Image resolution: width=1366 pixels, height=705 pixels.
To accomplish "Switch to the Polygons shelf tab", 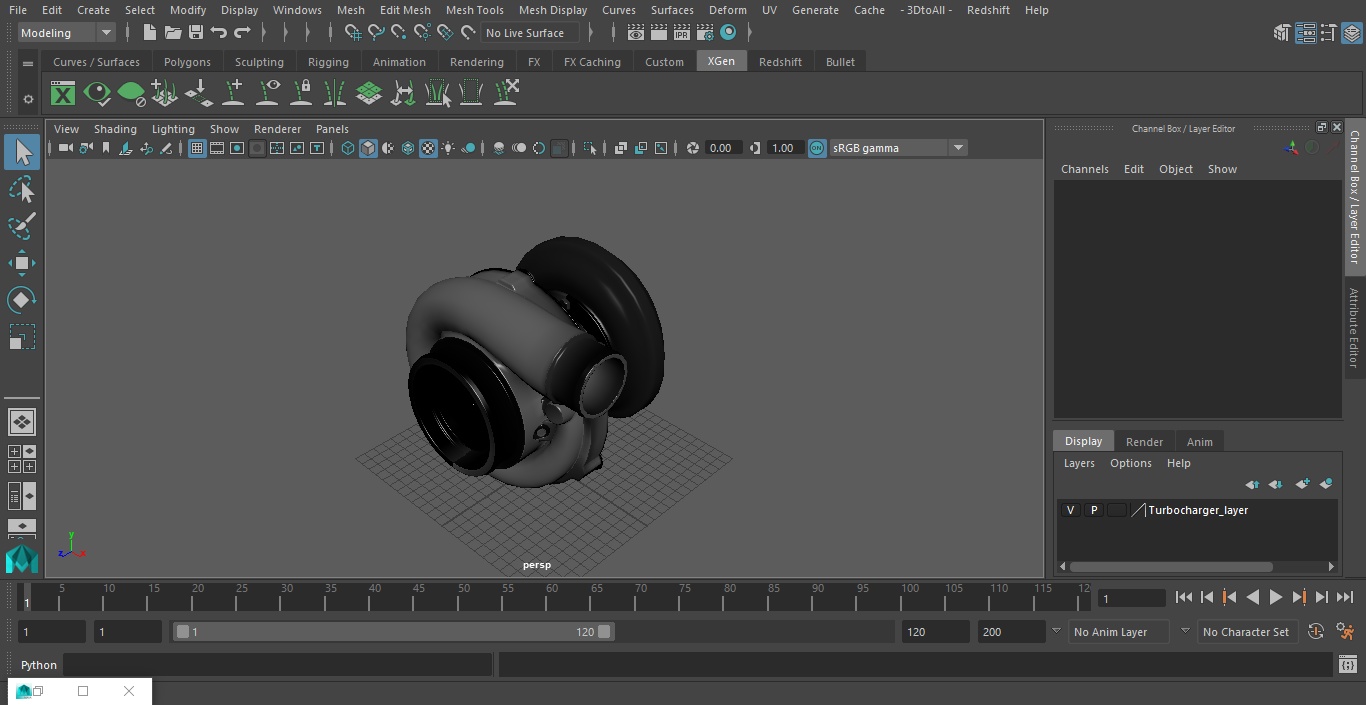I will tap(187, 62).
